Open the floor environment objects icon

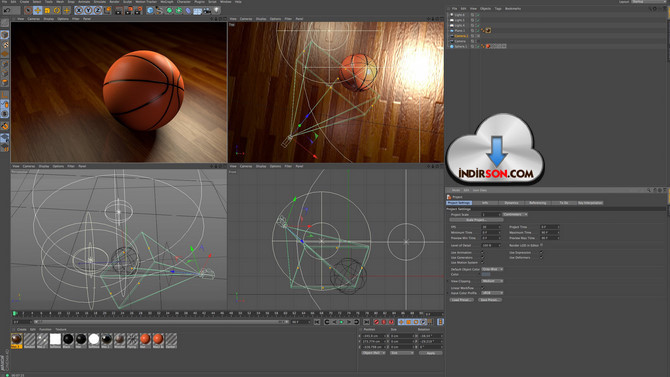[x=197, y=10]
